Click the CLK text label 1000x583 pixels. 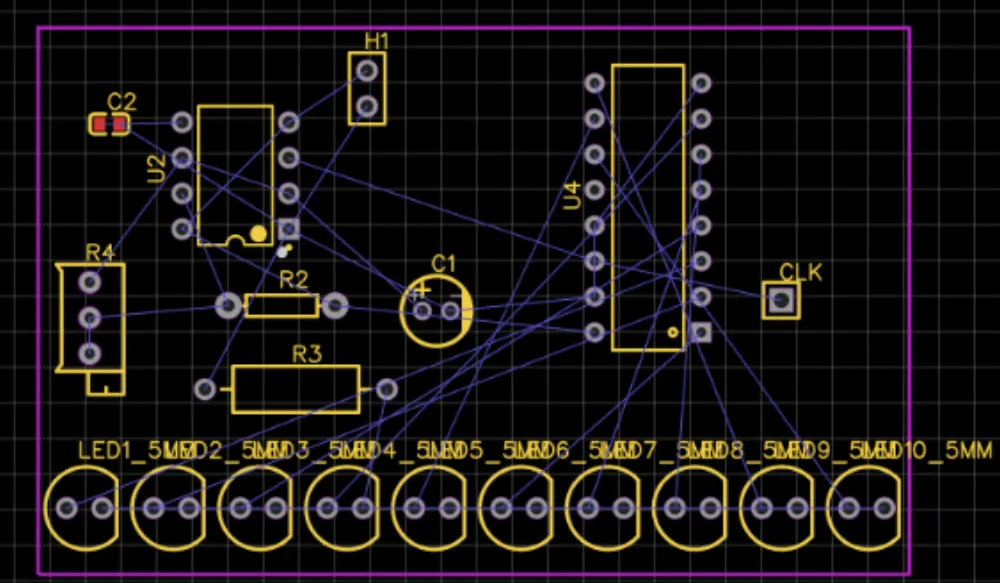(x=800, y=272)
